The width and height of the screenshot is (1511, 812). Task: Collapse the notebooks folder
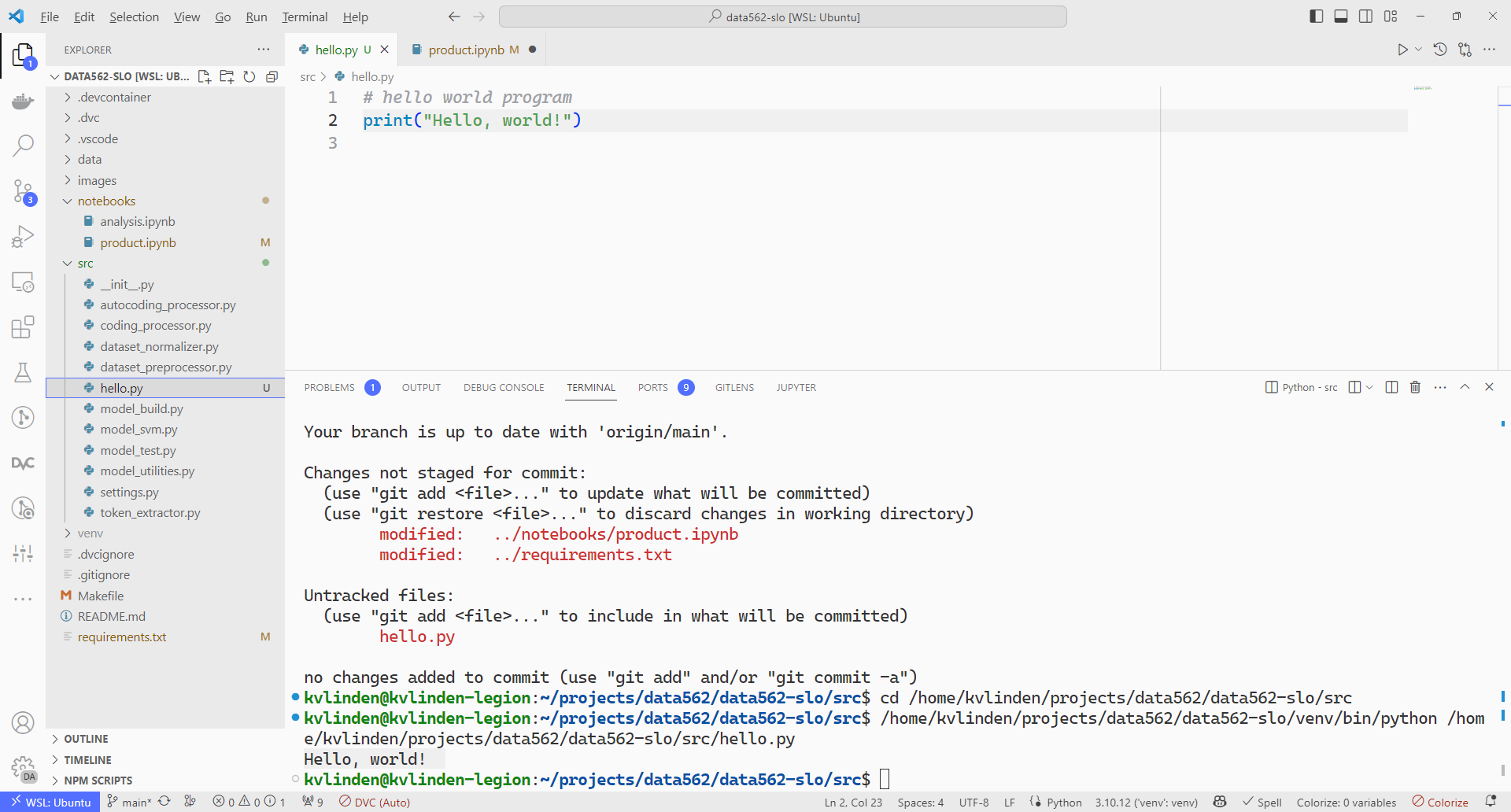click(x=106, y=201)
